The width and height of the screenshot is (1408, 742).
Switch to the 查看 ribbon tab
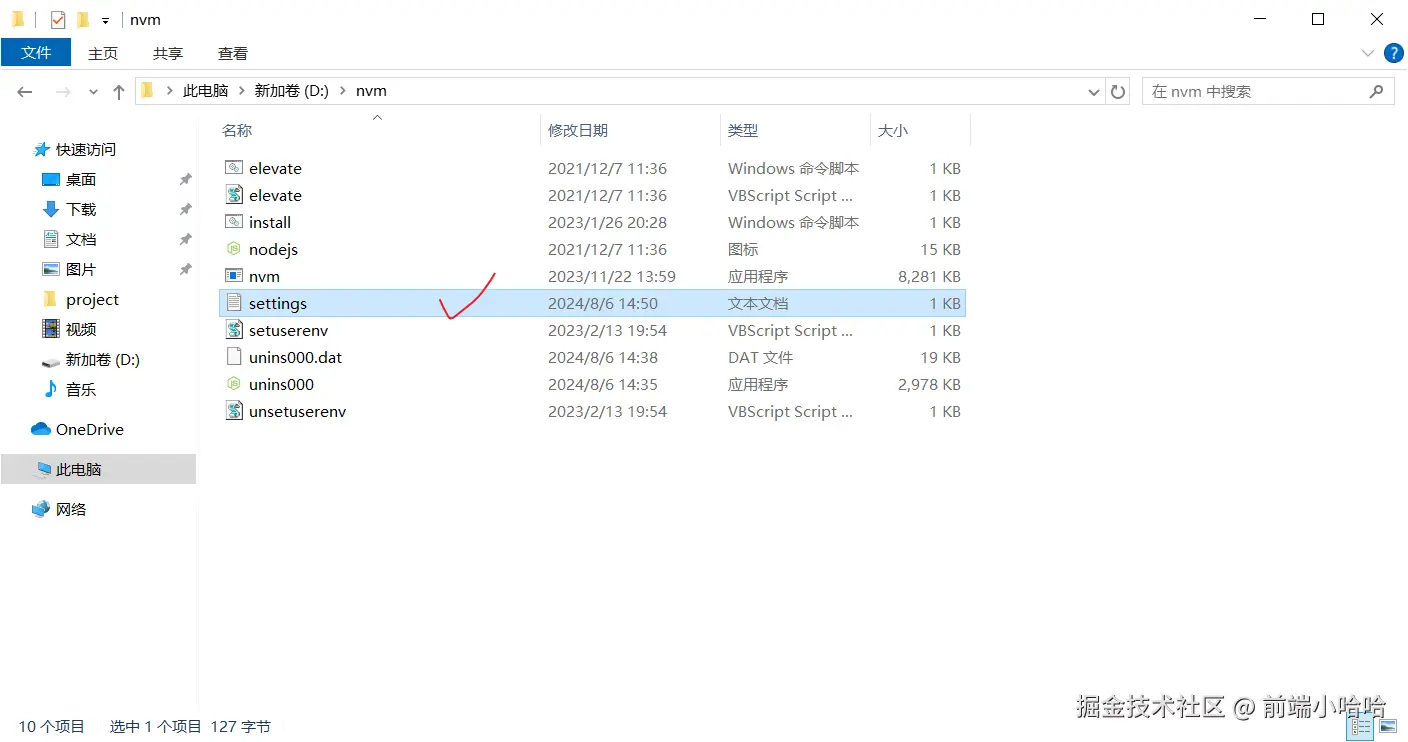pos(232,53)
